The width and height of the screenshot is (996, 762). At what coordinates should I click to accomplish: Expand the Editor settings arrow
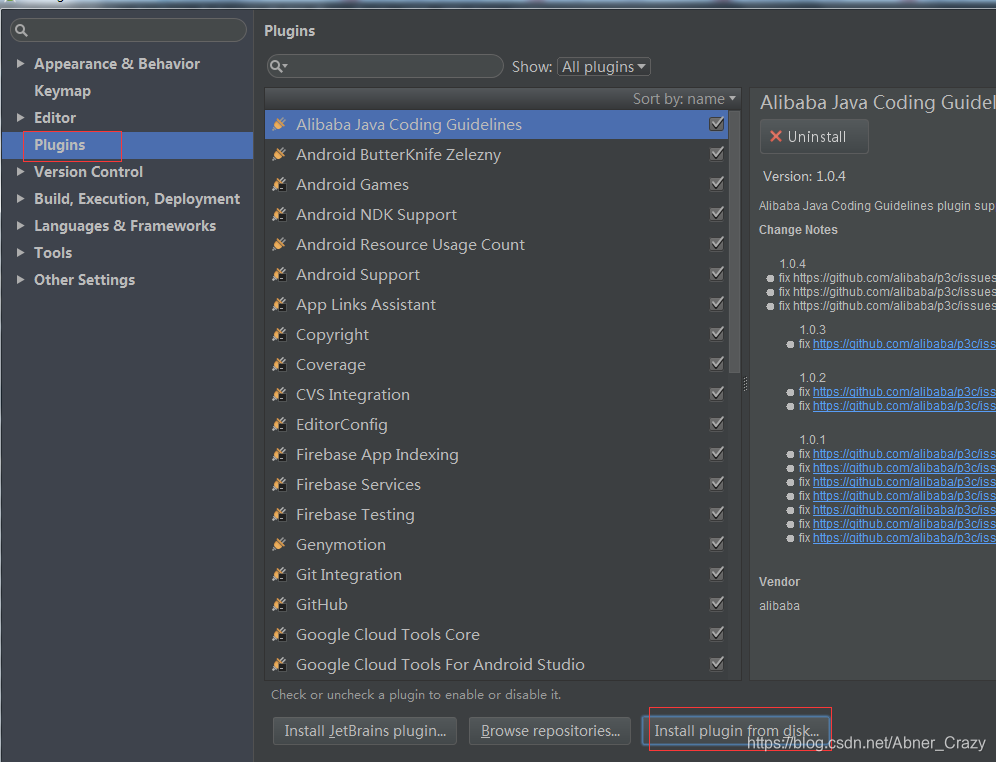[x=20, y=117]
